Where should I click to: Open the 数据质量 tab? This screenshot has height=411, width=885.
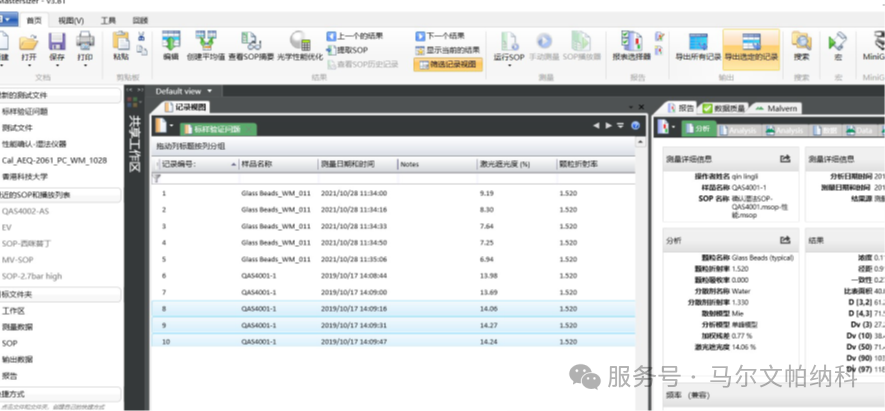(727, 108)
